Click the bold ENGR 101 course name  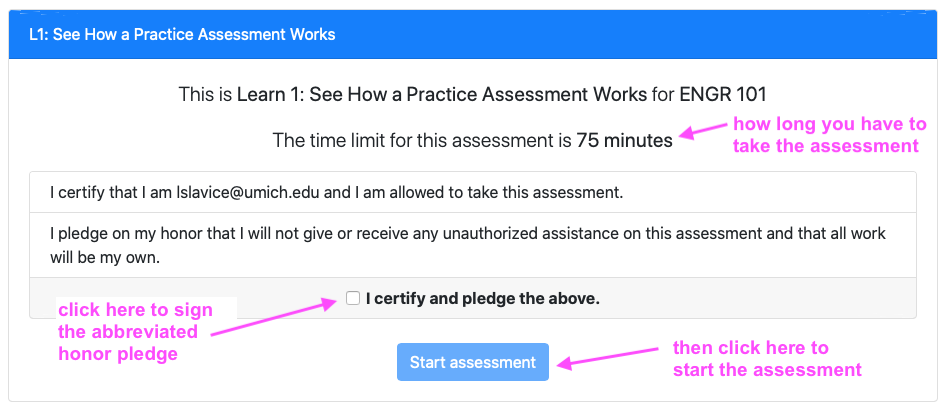[x=723, y=94]
